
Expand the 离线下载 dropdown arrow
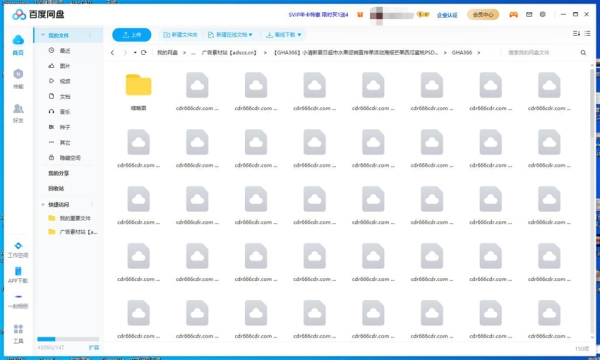click(x=299, y=35)
